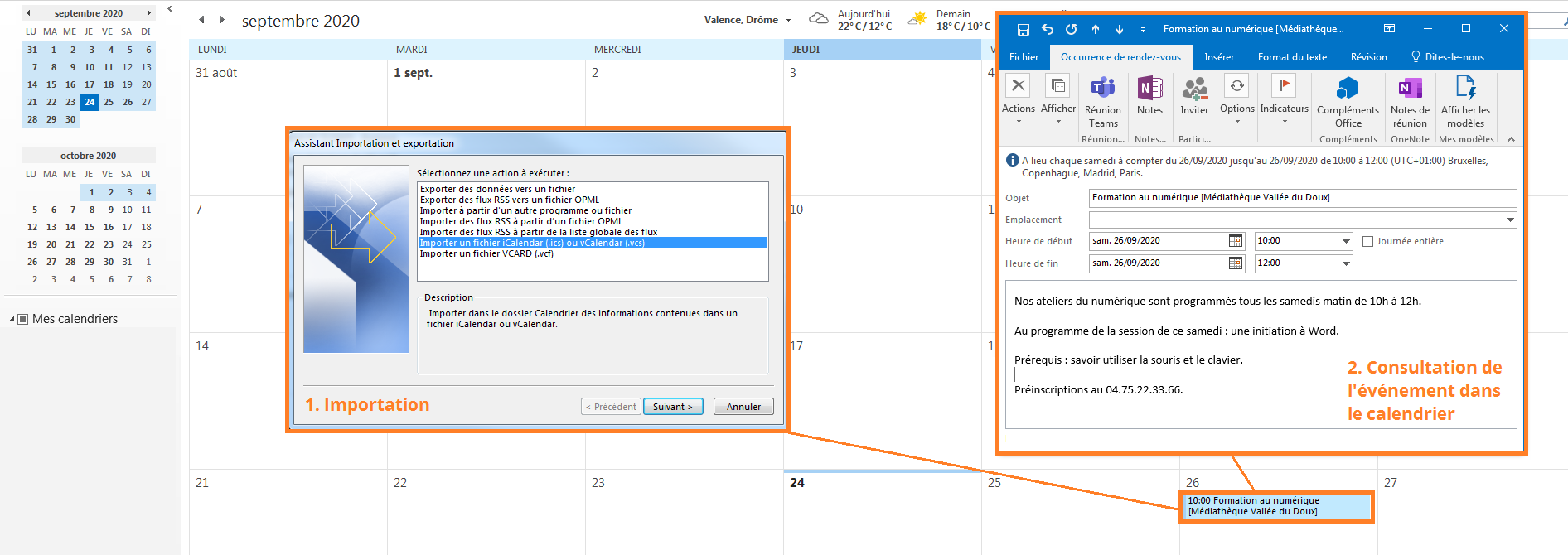Select 24 in September mini calendar
Image resolution: width=1568 pixels, height=555 pixels.
89,102
